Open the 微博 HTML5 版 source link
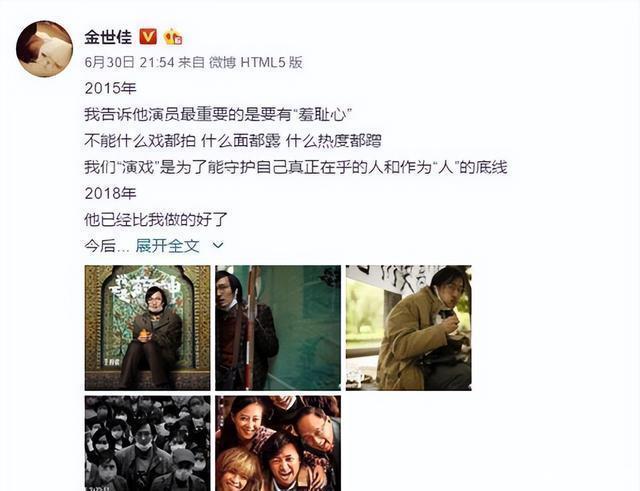 coord(256,62)
